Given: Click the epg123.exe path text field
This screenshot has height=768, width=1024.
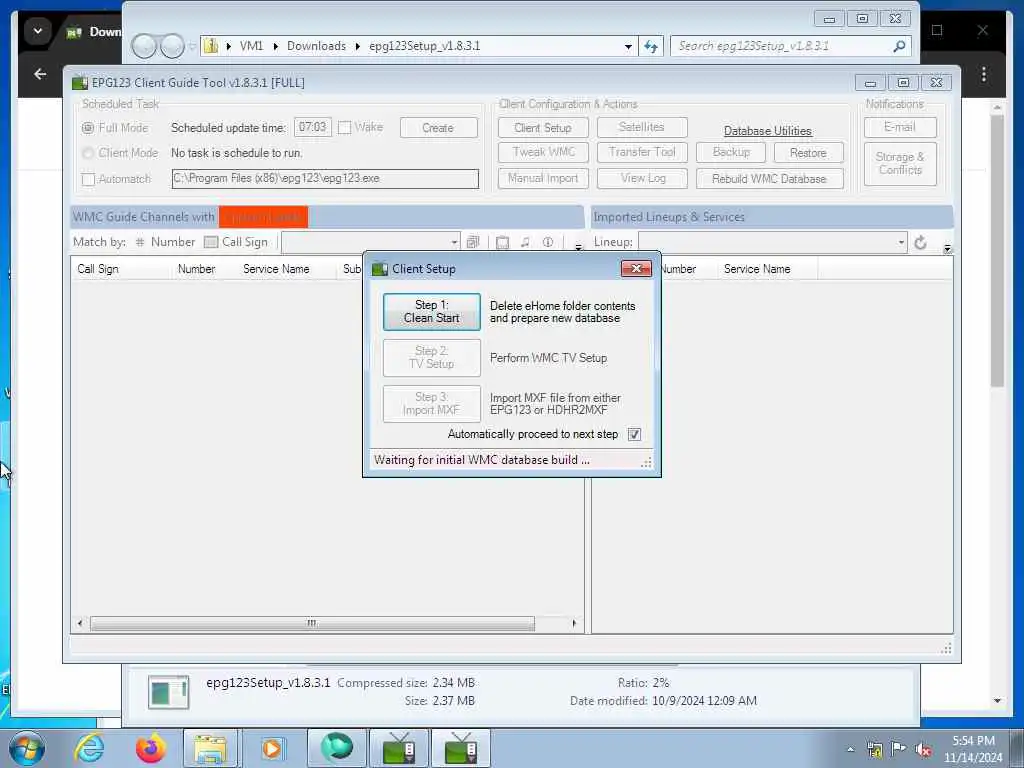Looking at the screenshot, I should [325, 178].
